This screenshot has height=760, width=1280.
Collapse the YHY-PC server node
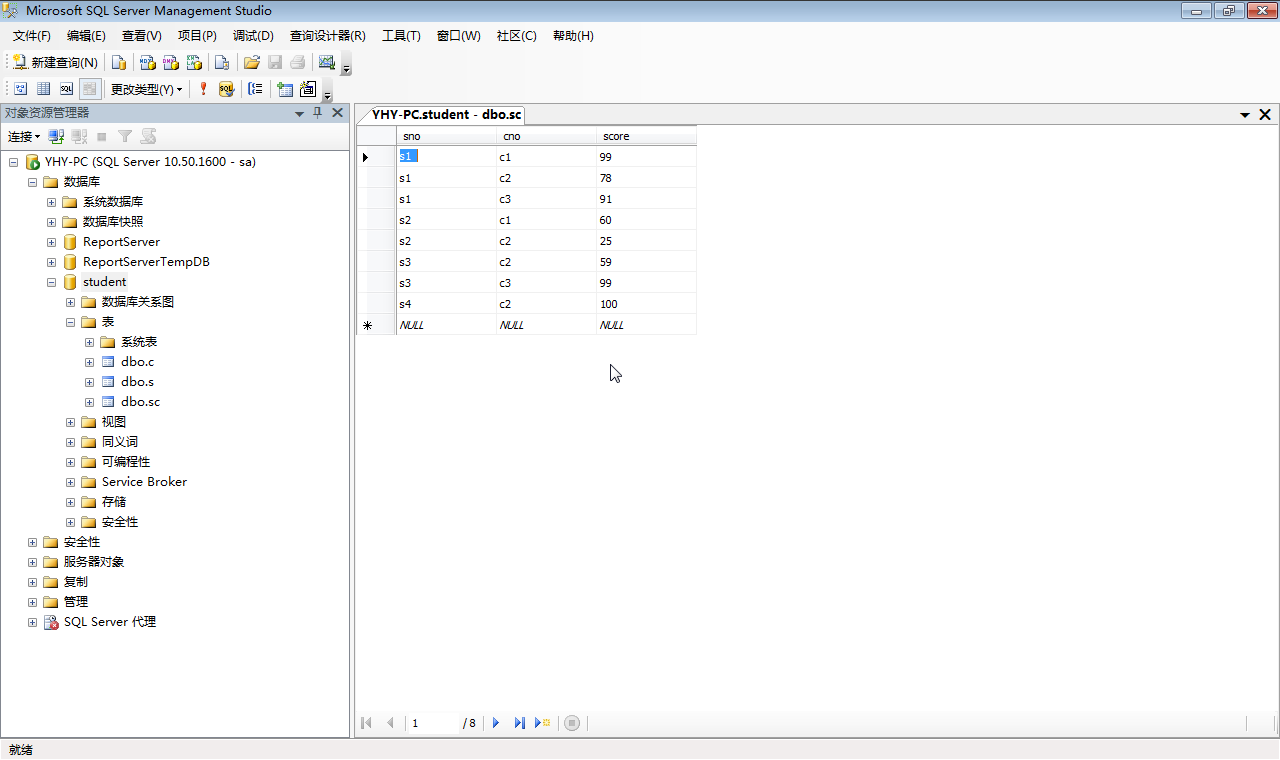13,162
